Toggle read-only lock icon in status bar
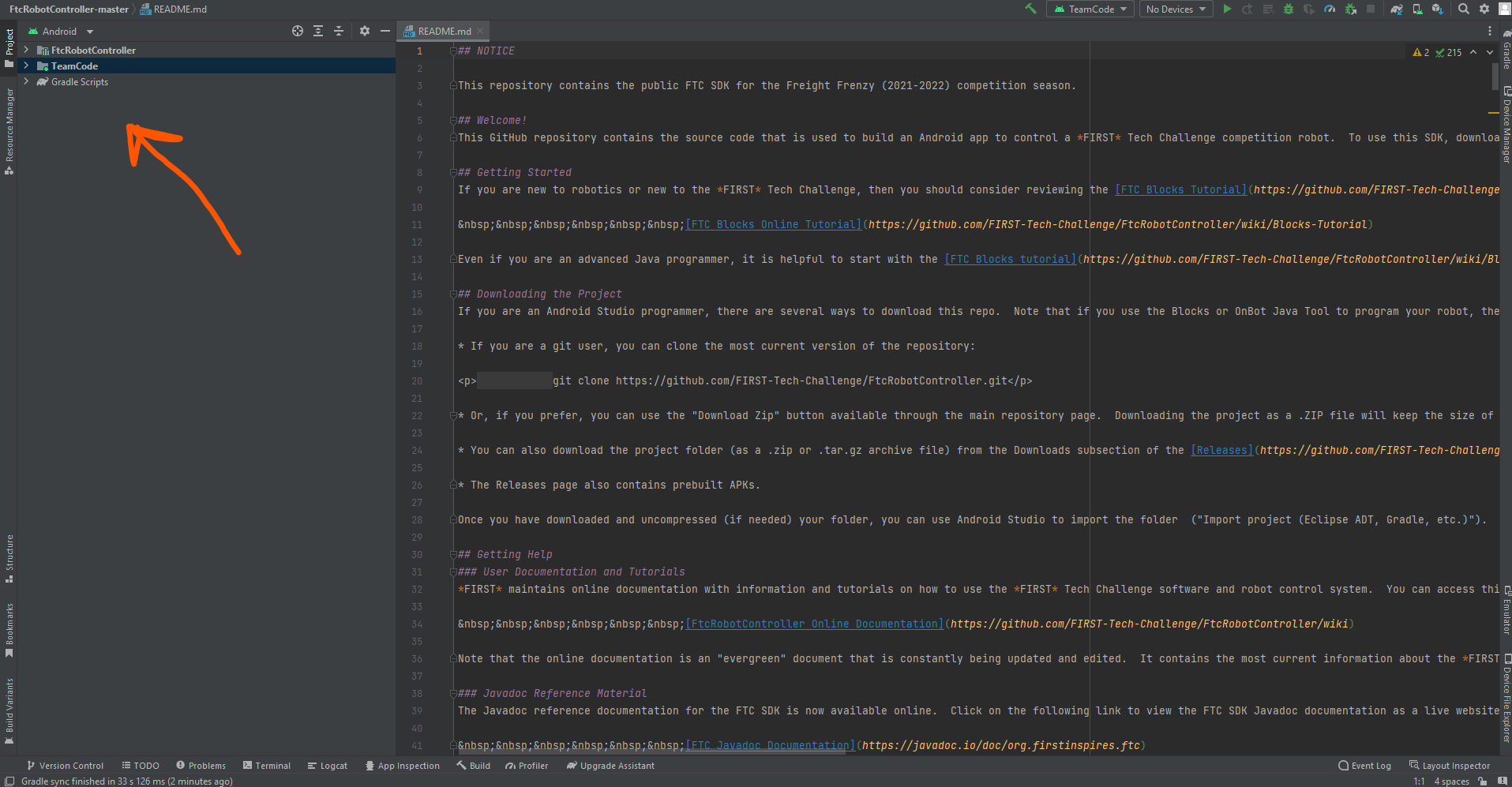Screen dimensions: 1512x787 (1482, 781)
